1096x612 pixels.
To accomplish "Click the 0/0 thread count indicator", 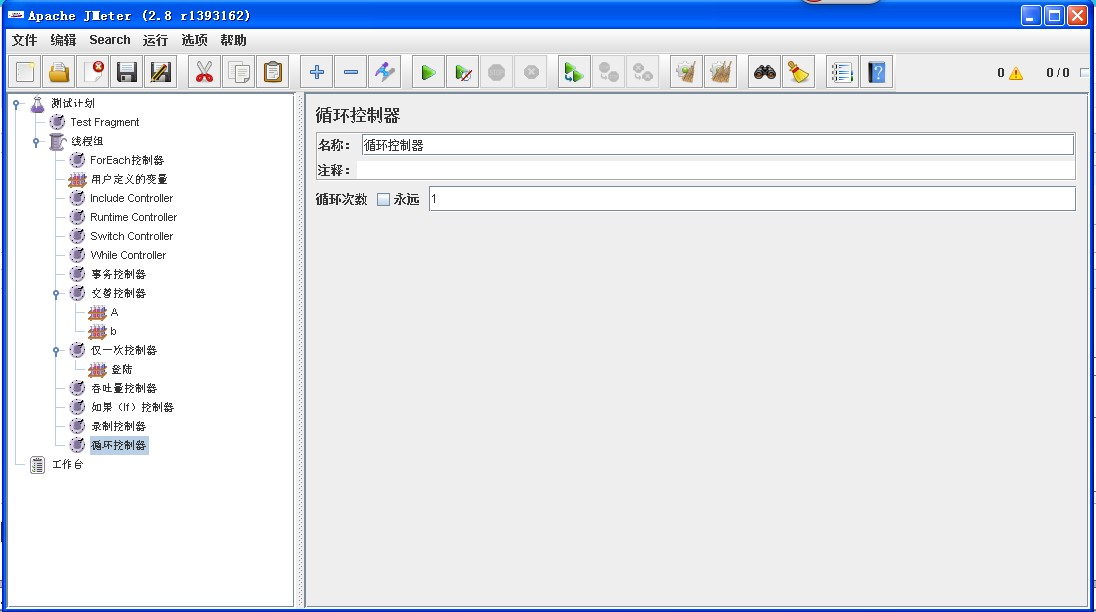I will point(1058,73).
